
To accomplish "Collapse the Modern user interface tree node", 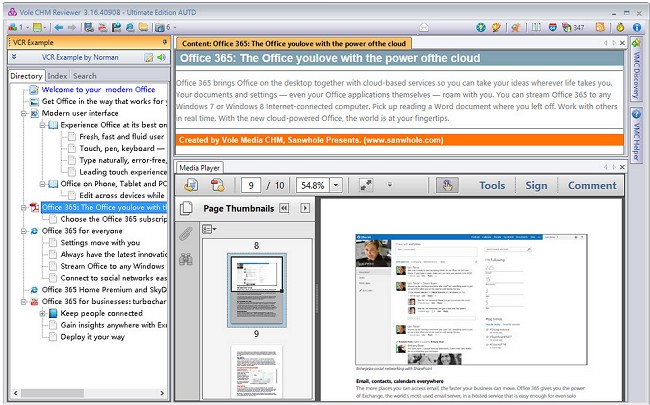I will pyautogui.click(x=24, y=113).
